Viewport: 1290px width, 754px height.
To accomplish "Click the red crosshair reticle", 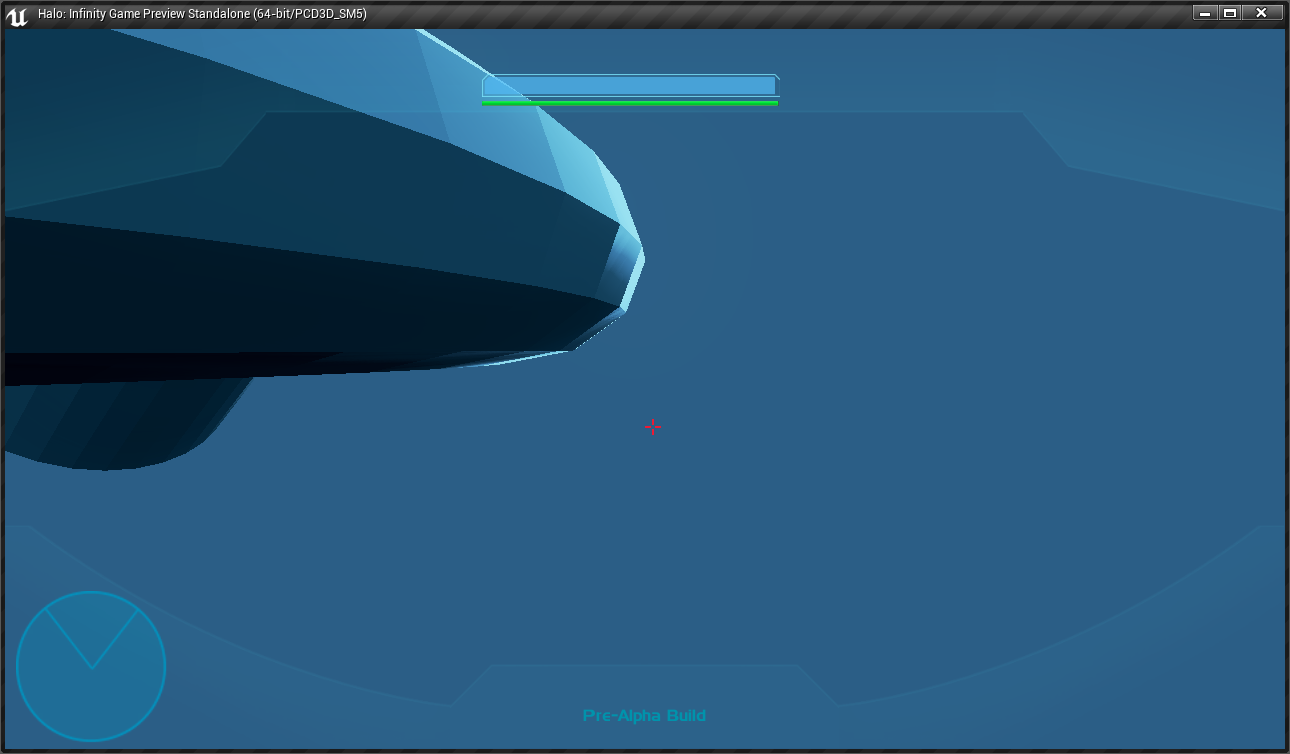I will [653, 428].
